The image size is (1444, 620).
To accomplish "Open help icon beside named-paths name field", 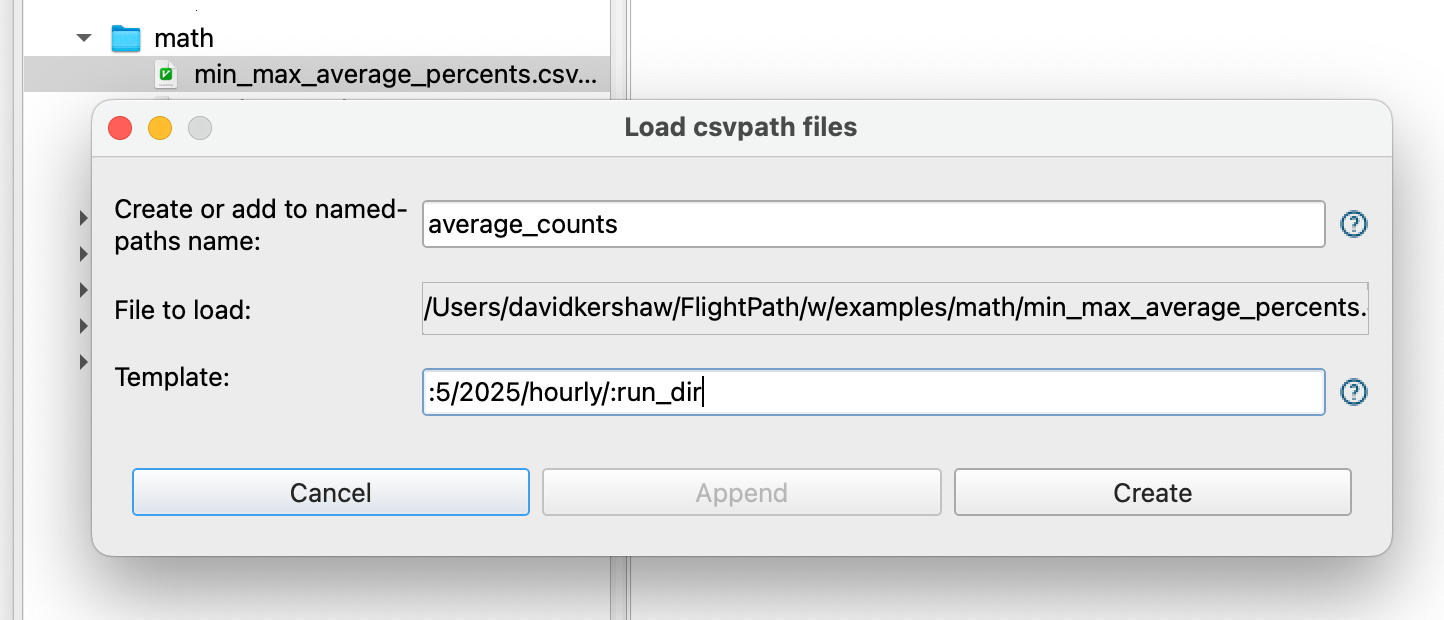I will coord(1353,224).
